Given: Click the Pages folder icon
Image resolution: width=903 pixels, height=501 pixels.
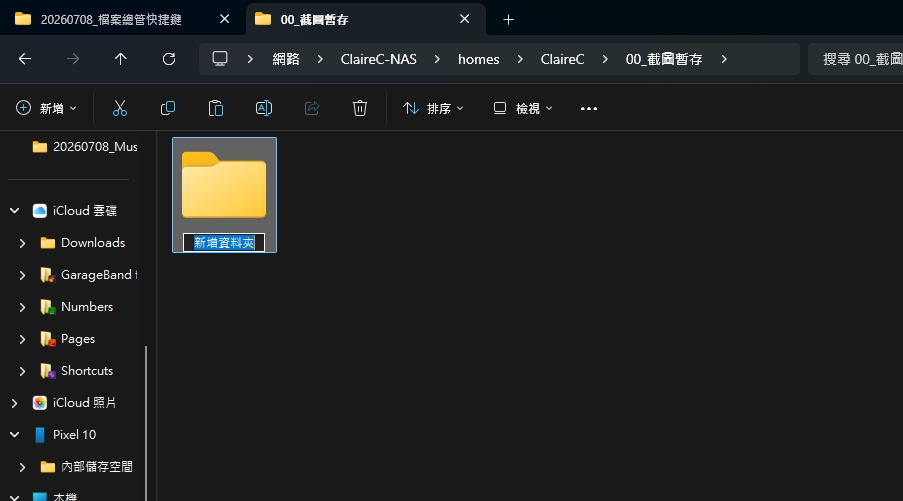Looking at the screenshot, I should click(x=47, y=339).
